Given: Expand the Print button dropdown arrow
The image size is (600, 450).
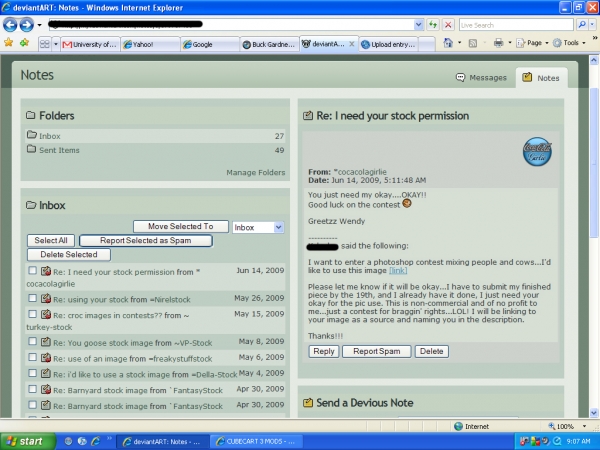Looking at the screenshot, I should tap(509, 43).
